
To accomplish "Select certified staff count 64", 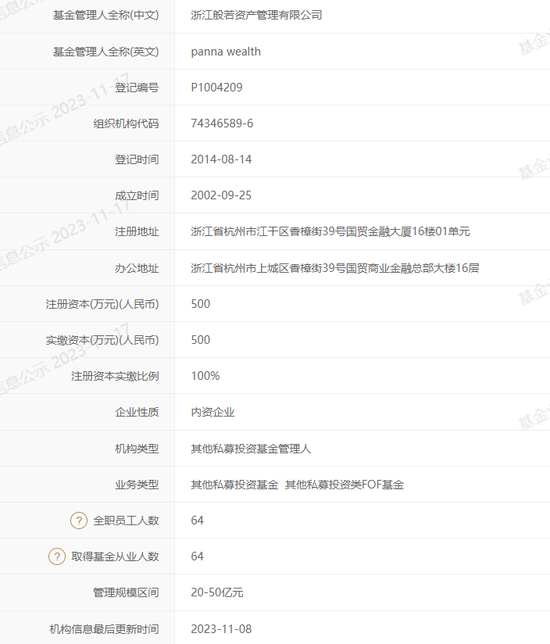I will pyautogui.click(x=197, y=557).
